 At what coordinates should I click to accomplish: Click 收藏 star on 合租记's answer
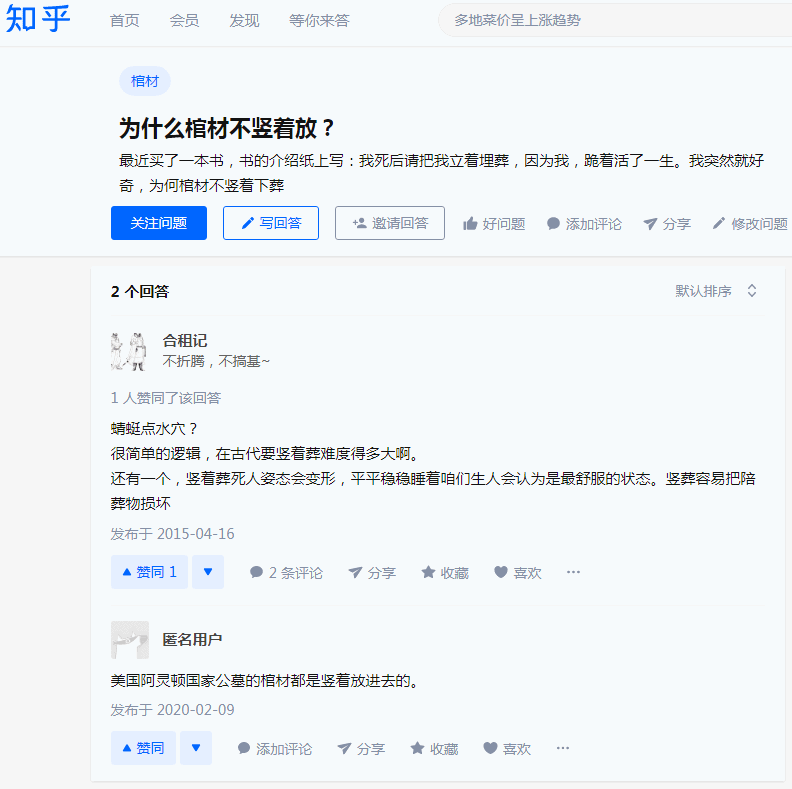coord(445,573)
